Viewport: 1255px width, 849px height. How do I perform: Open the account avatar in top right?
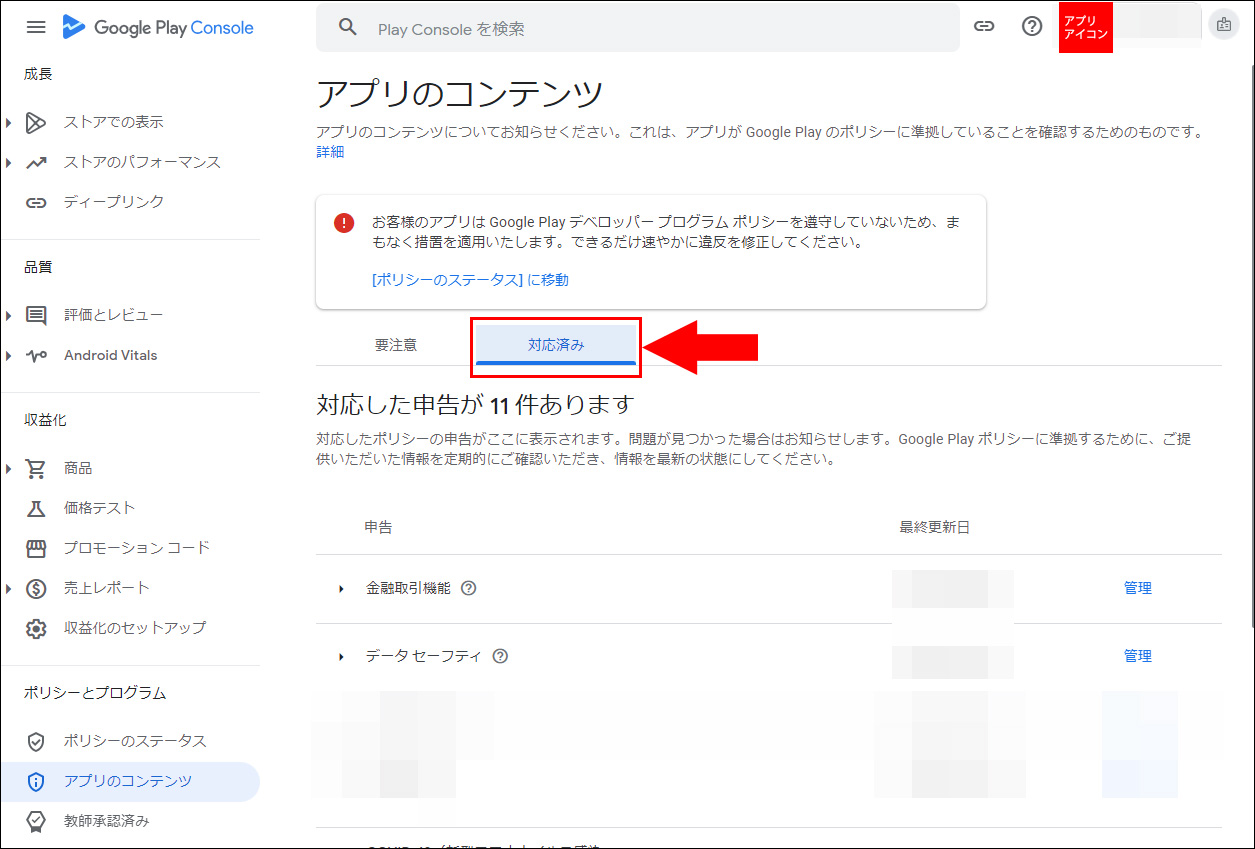1224,26
